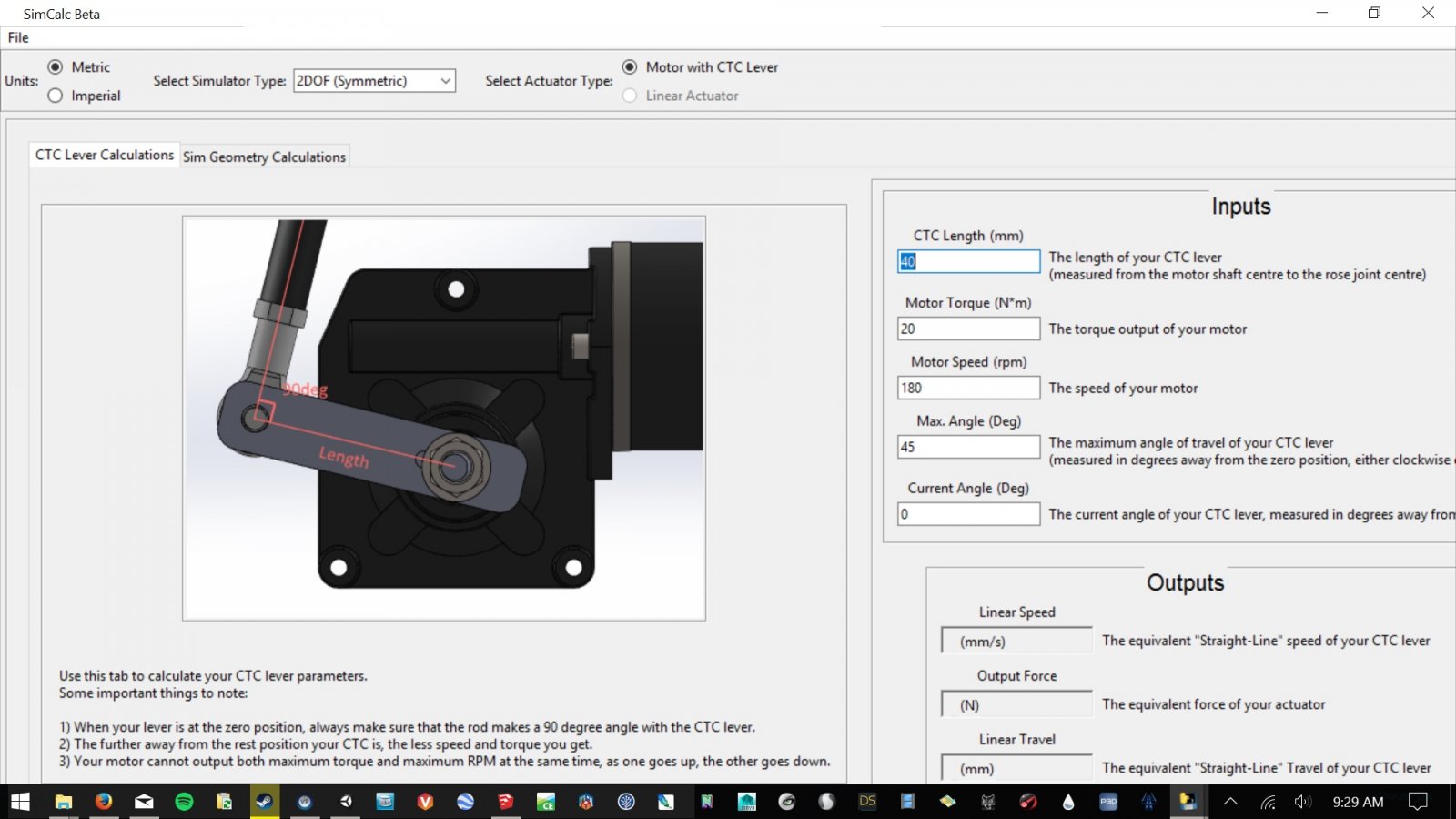1456x819 pixels.
Task: Open Steam from the taskbar
Action: [x=264, y=802]
